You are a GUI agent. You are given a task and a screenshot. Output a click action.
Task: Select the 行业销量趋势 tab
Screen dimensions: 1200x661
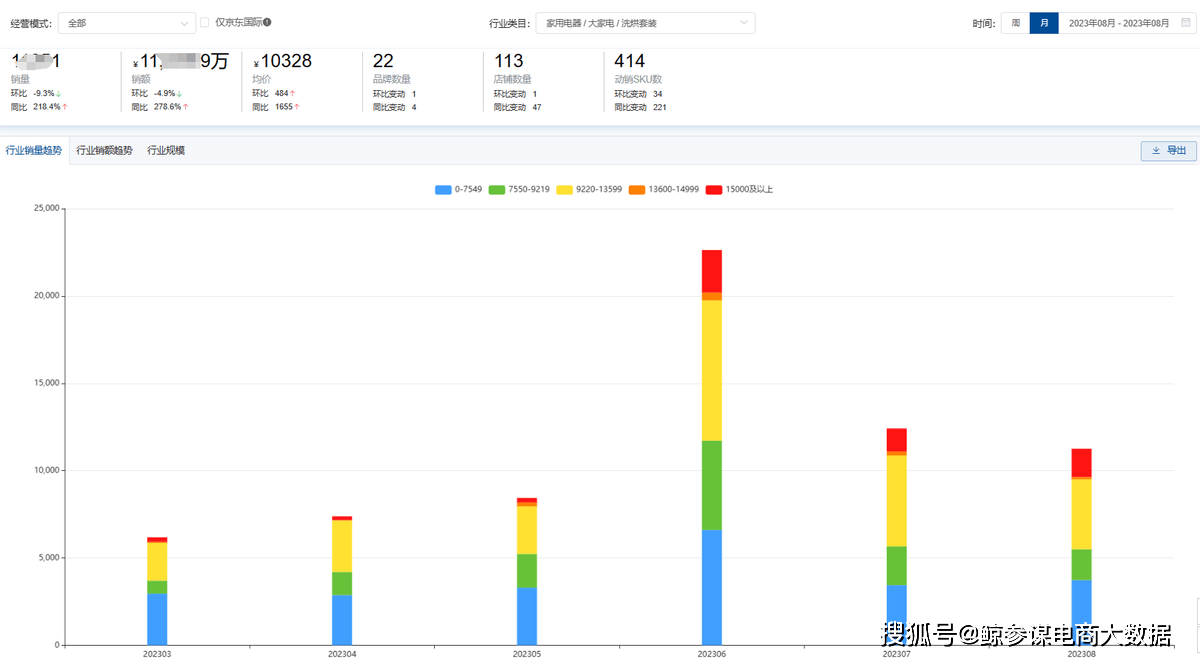[x=34, y=151]
